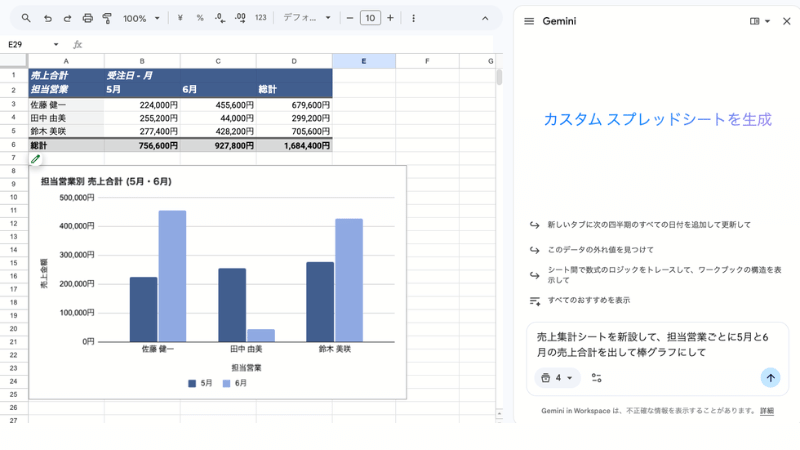Apply percent number format
800x450 pixels.
click(200, 18)
